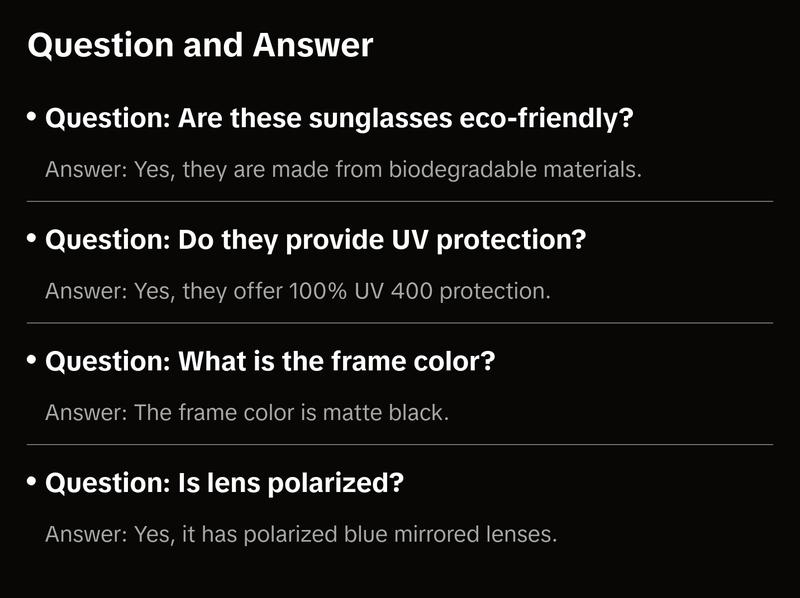Click the answer about polarized blue mirrored lenses
The height and width of the screenshot is (598, 800).
[x=300, y=534]
